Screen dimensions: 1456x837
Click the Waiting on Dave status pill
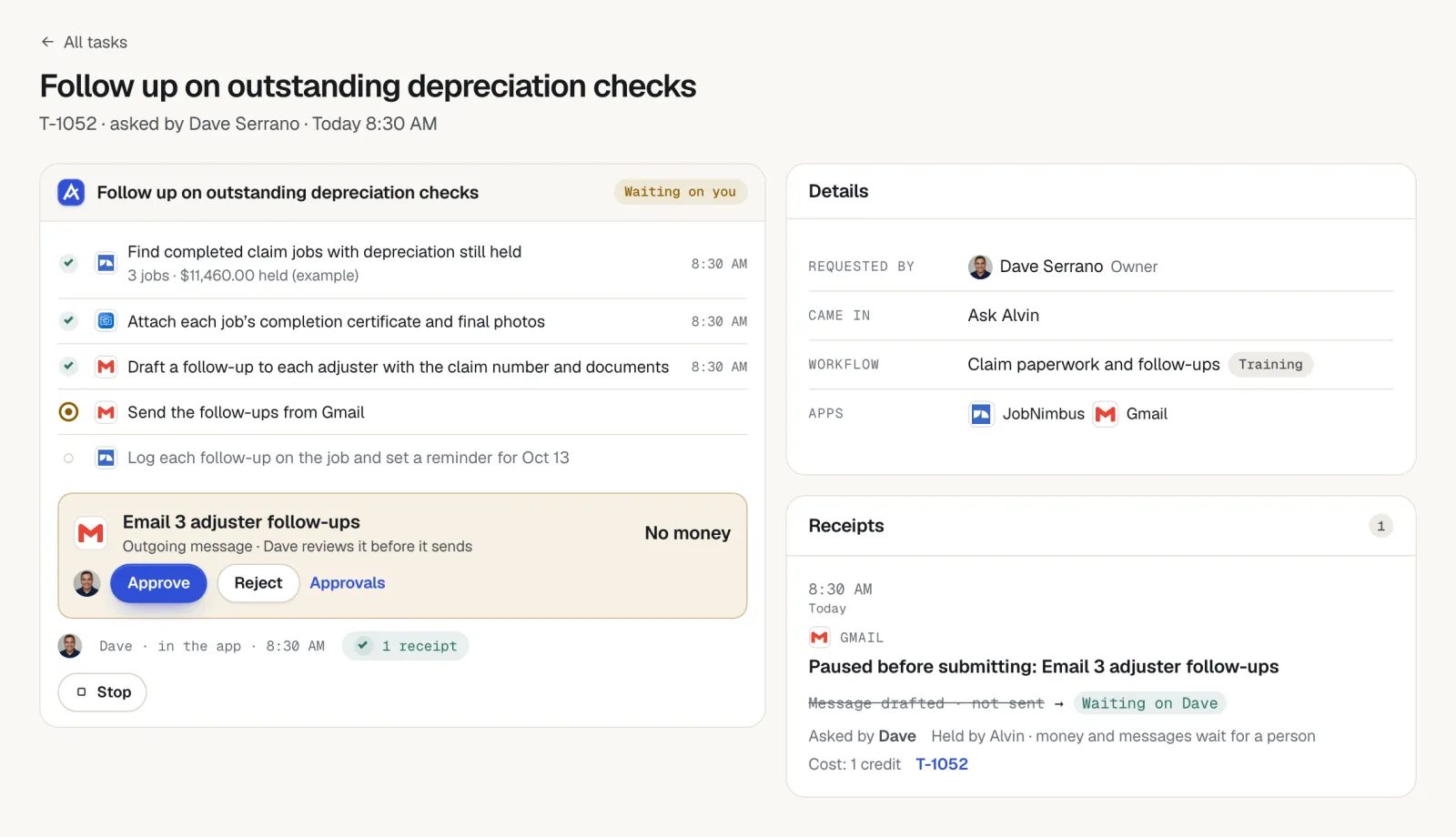click(1149, 703)
